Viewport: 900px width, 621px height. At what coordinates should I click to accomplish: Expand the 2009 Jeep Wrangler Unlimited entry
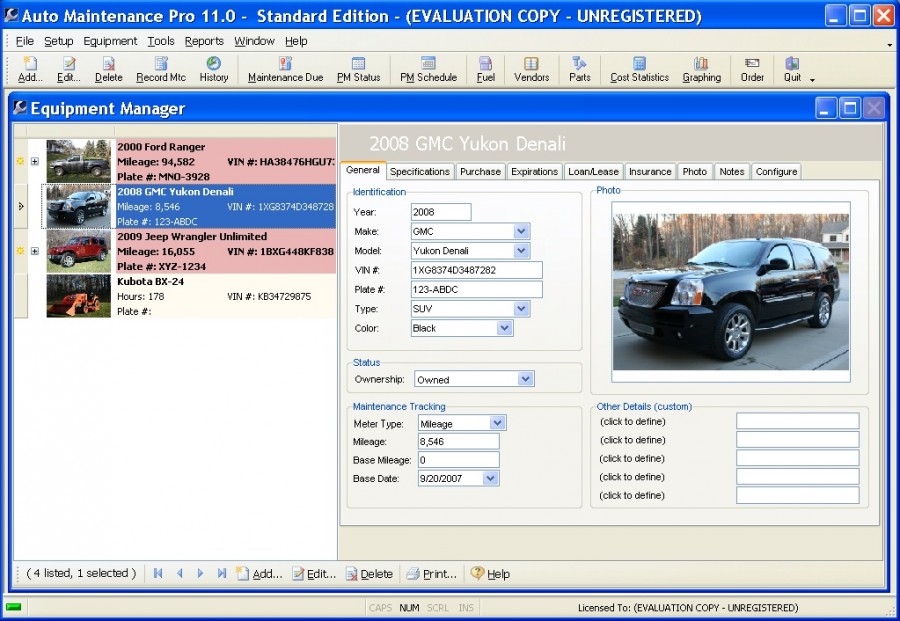pos(35,250)
